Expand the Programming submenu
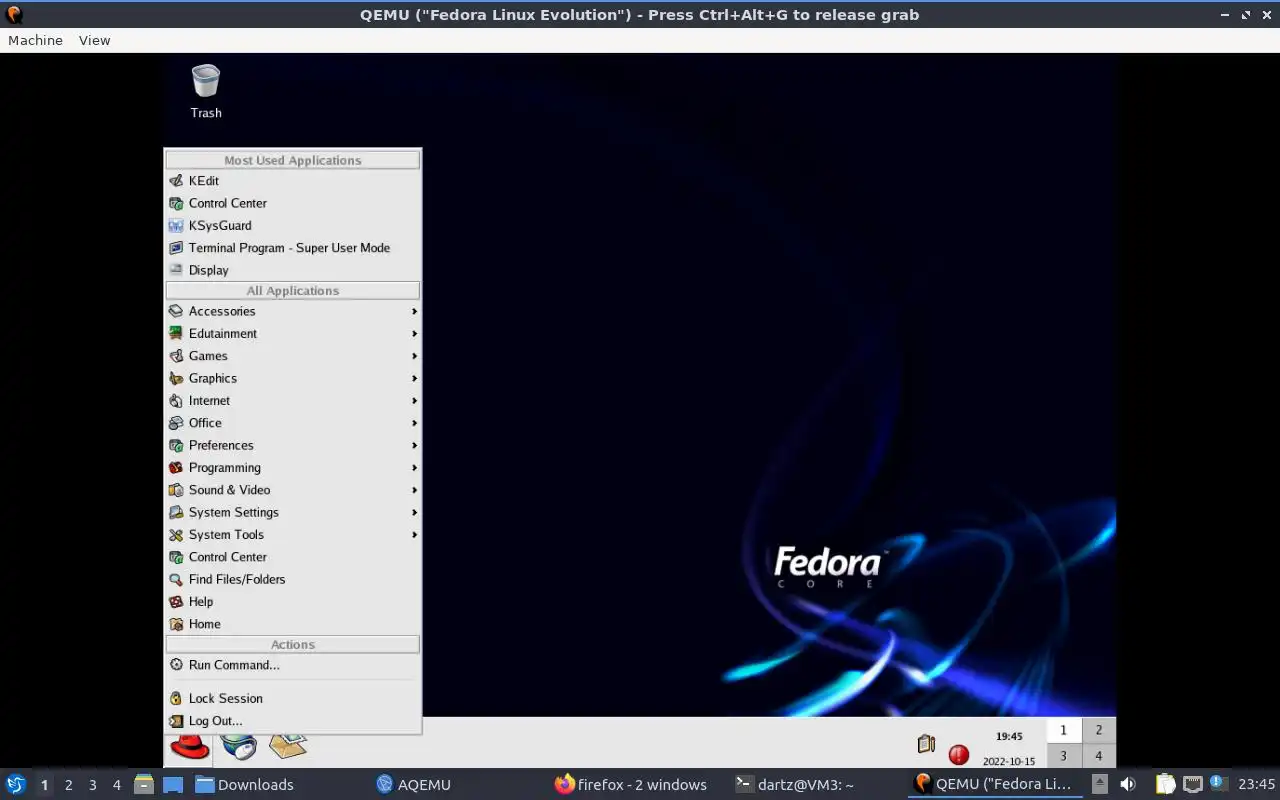This screenshot has height=800, width=1280. (x=292, y=468)
